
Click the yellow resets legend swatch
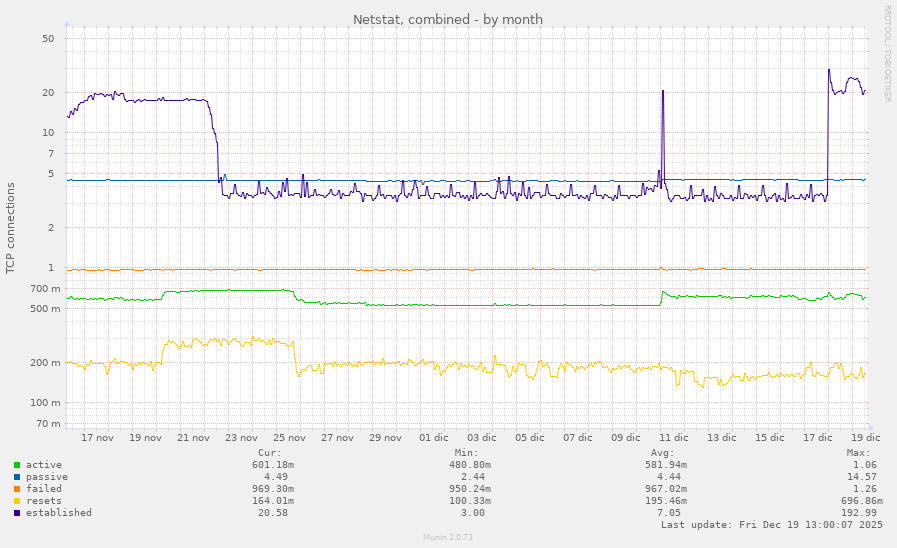point(17,501)
